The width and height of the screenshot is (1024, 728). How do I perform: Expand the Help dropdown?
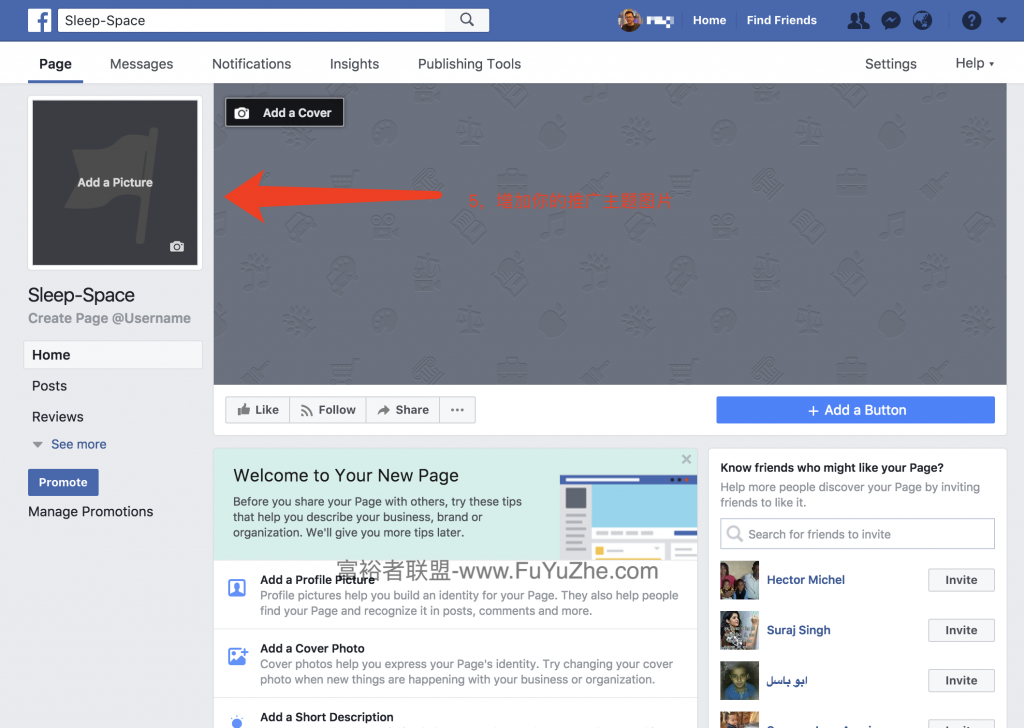point(974,63)
